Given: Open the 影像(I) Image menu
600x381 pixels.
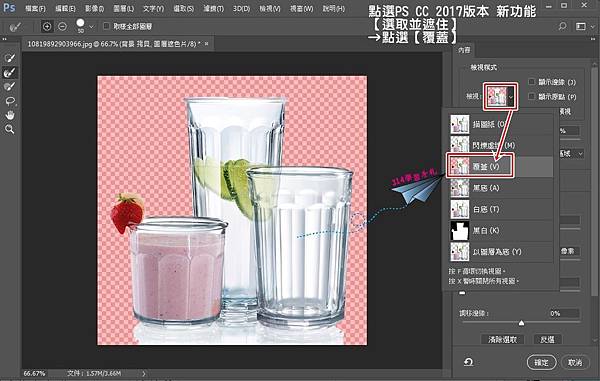Looking at the screenshot, I should 94,8.
